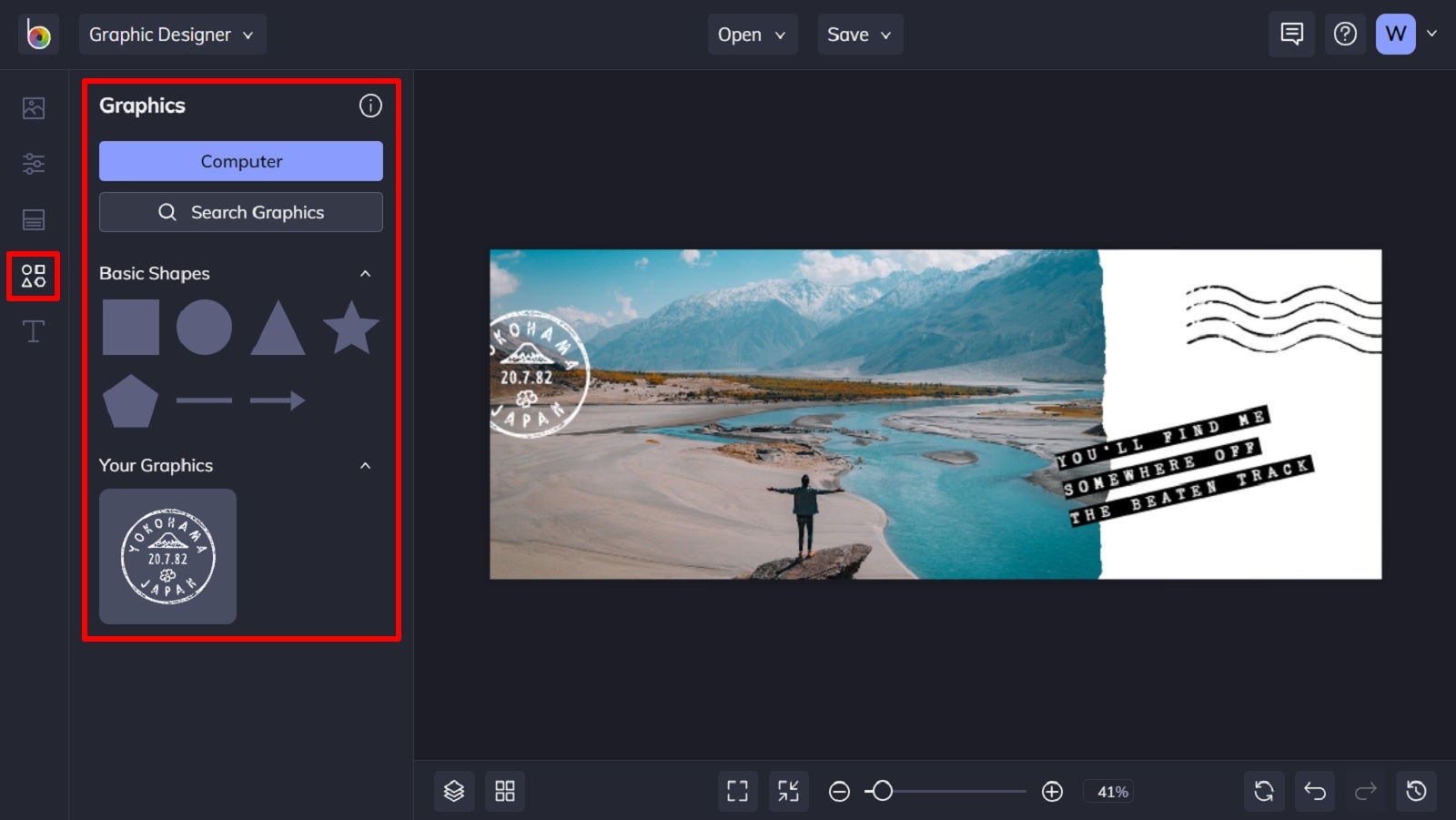Open the Save dropdown menu
1456x820 pixels.
(x=859, y=34)
